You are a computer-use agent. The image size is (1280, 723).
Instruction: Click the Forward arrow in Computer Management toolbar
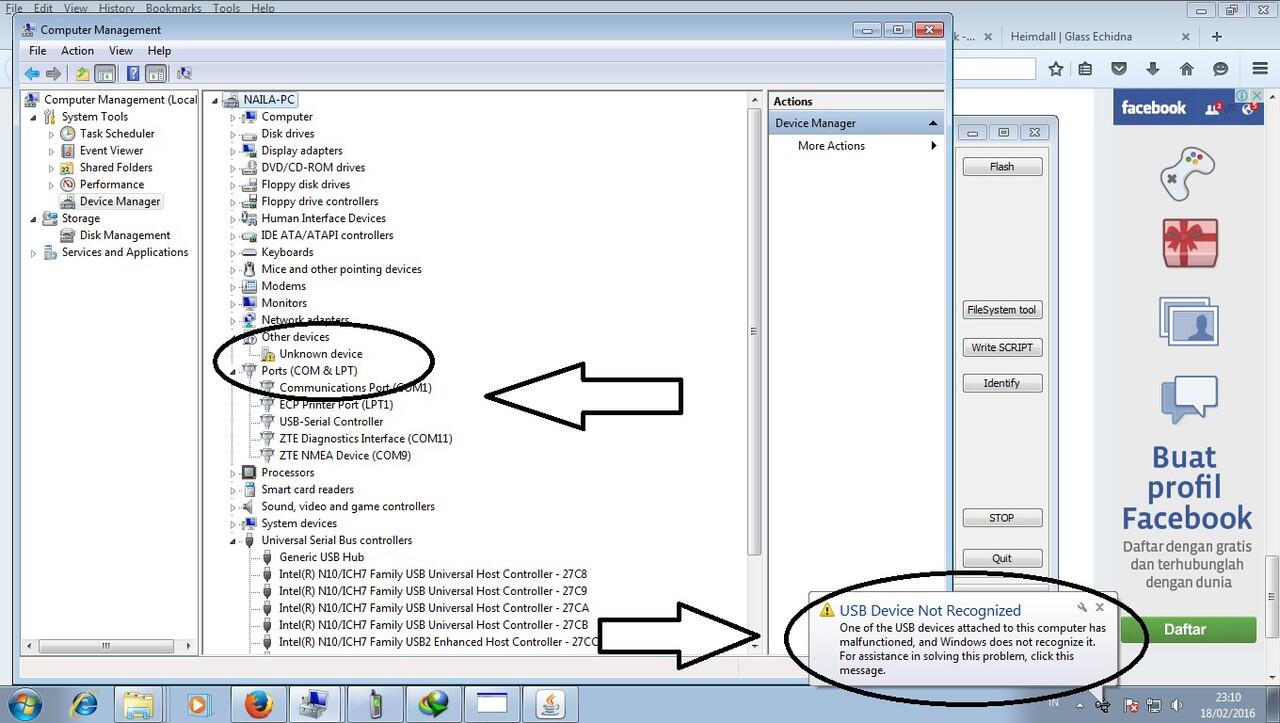pos(53,73)
